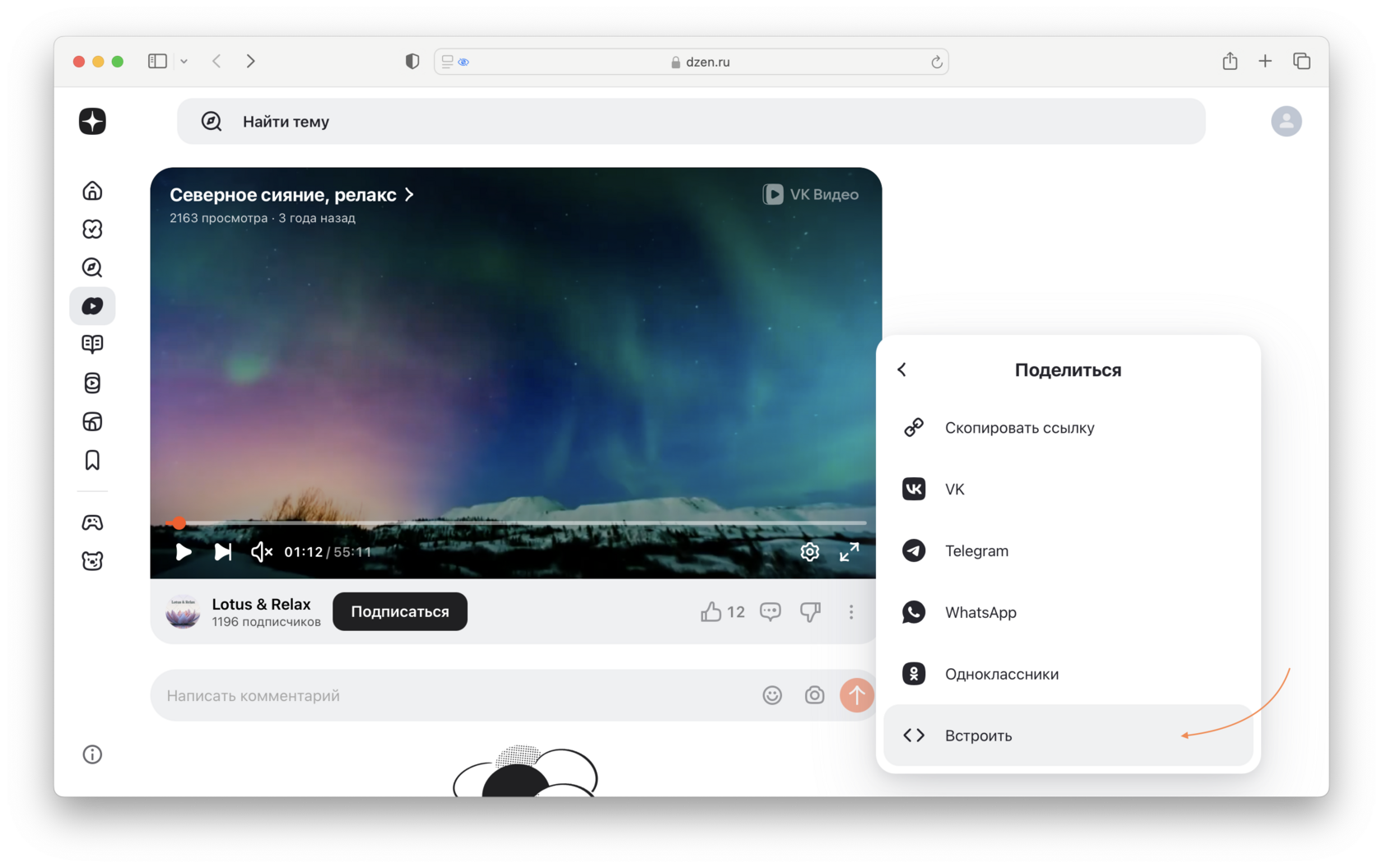Reload the dzen.ru page
The width and height of the screenshot is (1383, 868).
(937, 62)
